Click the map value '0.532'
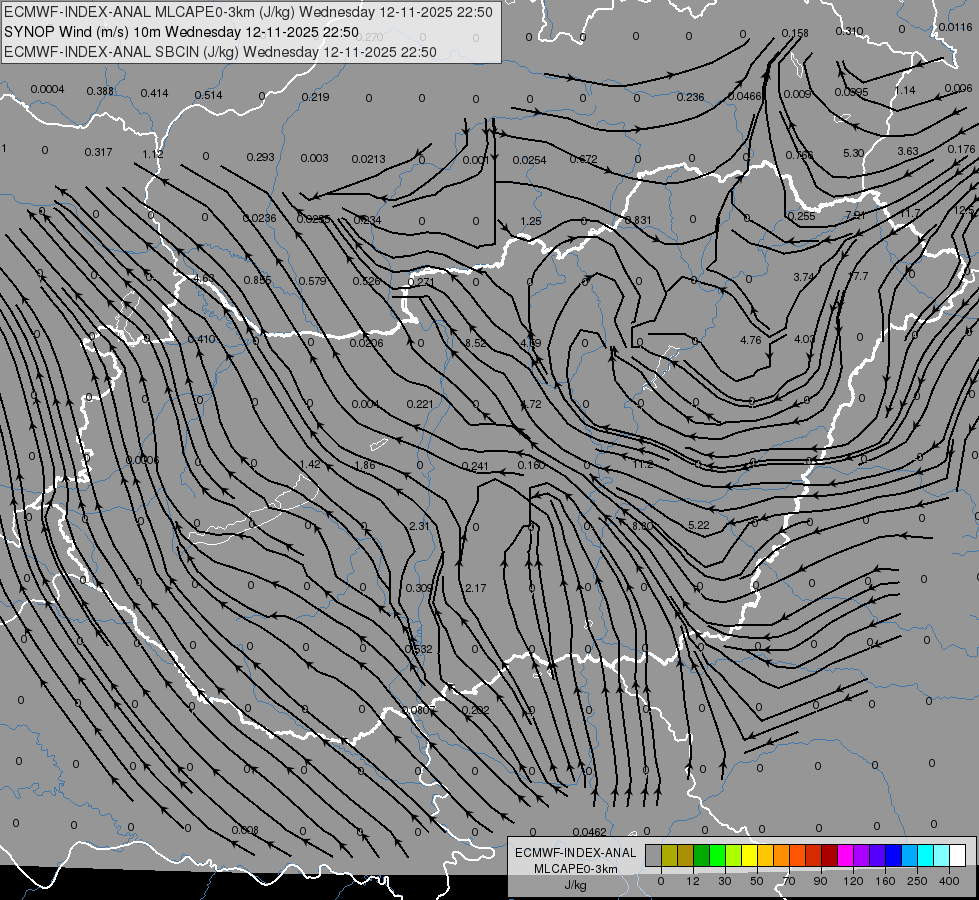This screenshot has height=900, width=979. click(418, 649)
